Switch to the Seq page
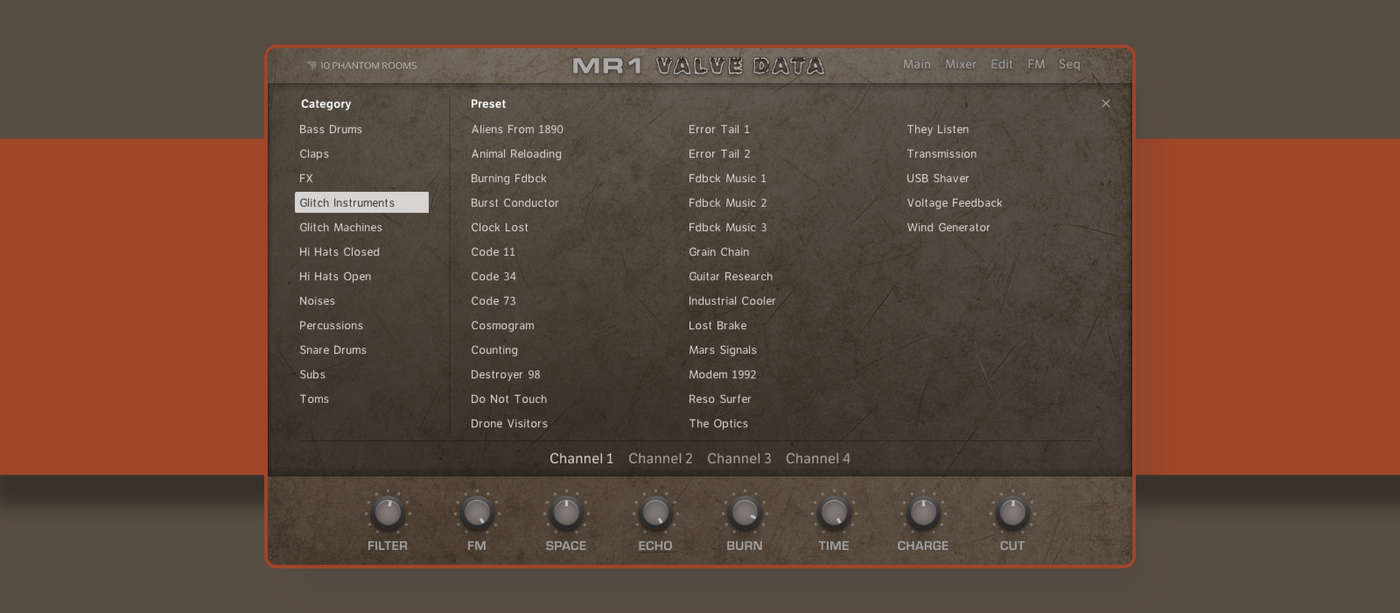 tap(1069, 64)
